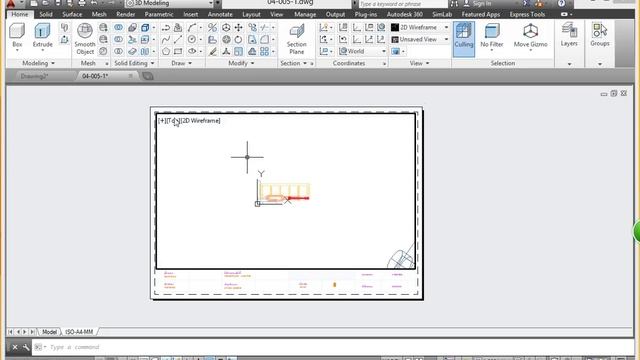Expand the Draw panel
This screenshot has height=360, width=640.
click(182, 63)
